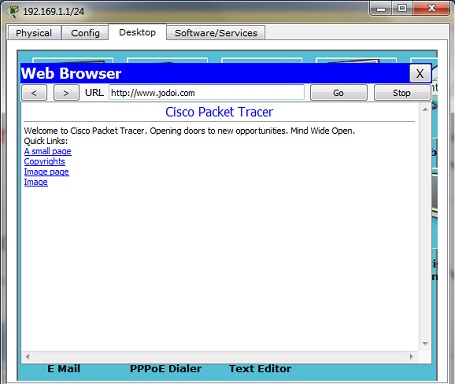Focus the URL address field
Image resolution: width=455 pixels, height=384 pixels.
(x=206, y=93)
